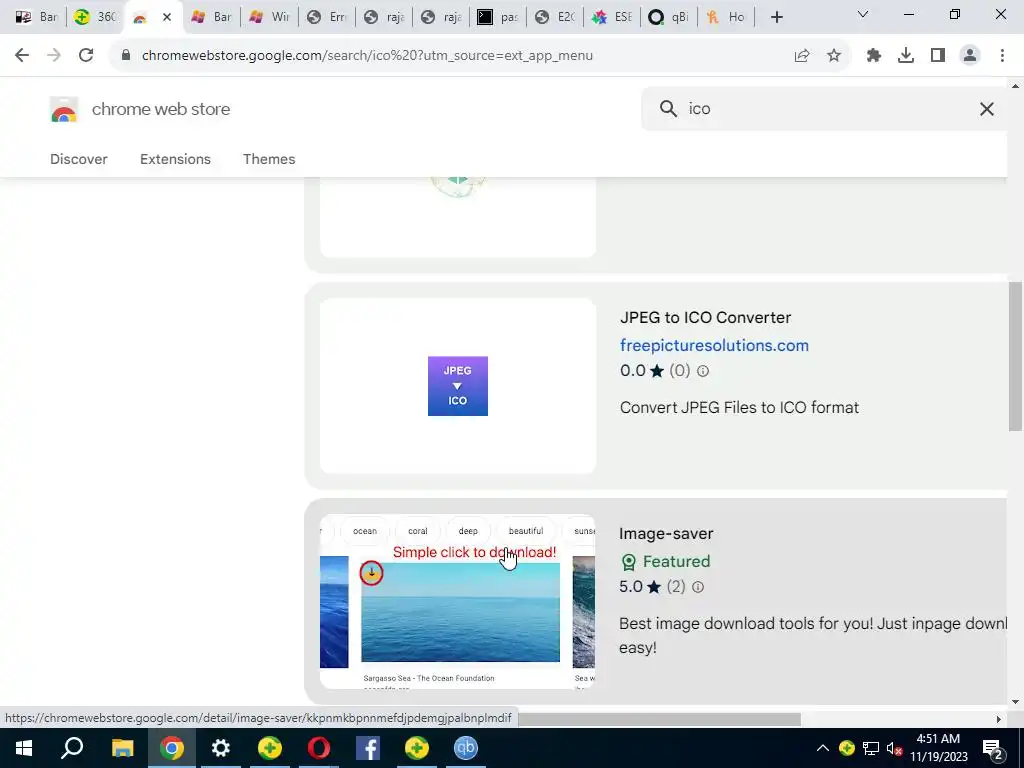
Task: Open JPEG to ICO Converter title
Action: [705, 317]
